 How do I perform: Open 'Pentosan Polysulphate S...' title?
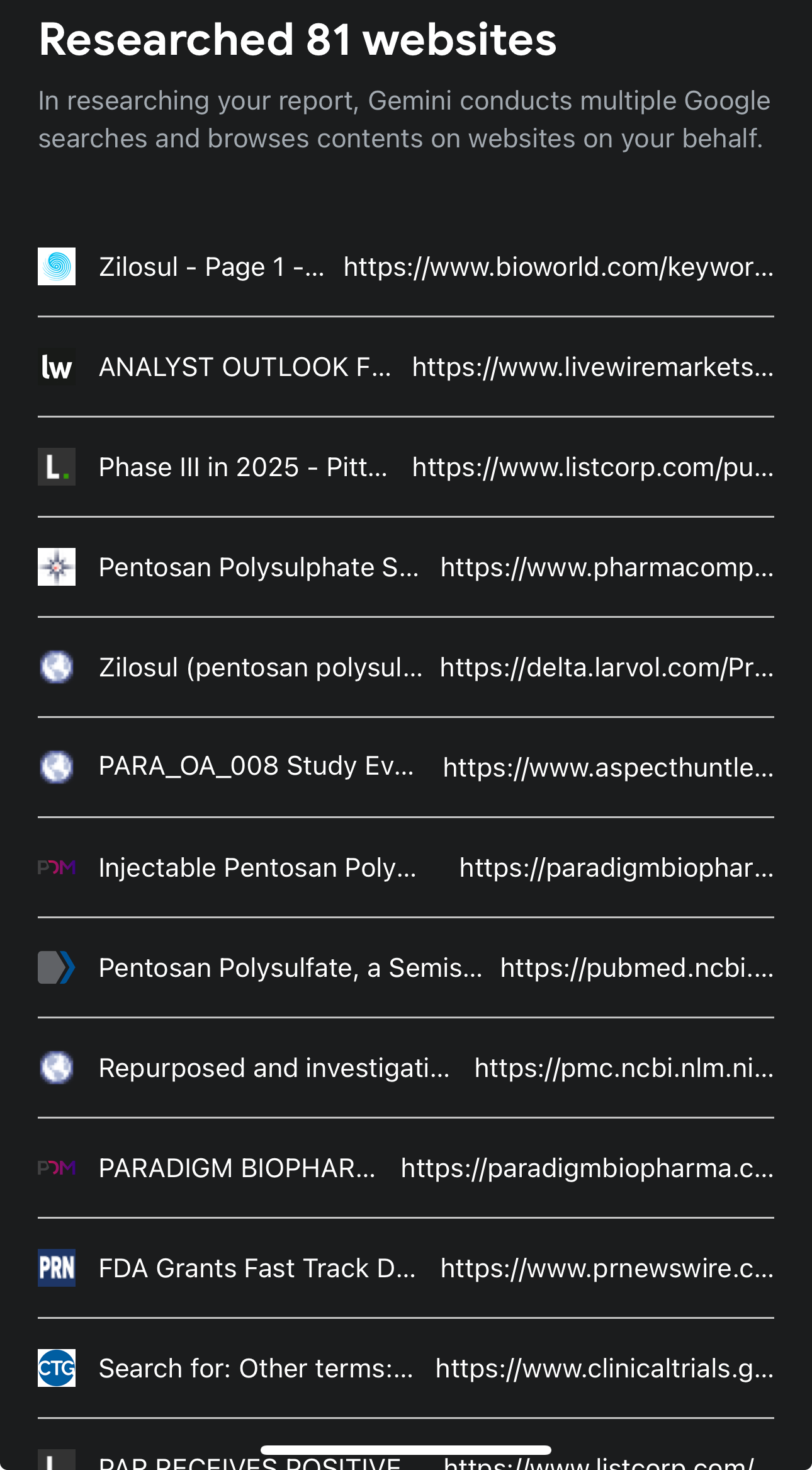pyautogui.click(x=259, y=567)
